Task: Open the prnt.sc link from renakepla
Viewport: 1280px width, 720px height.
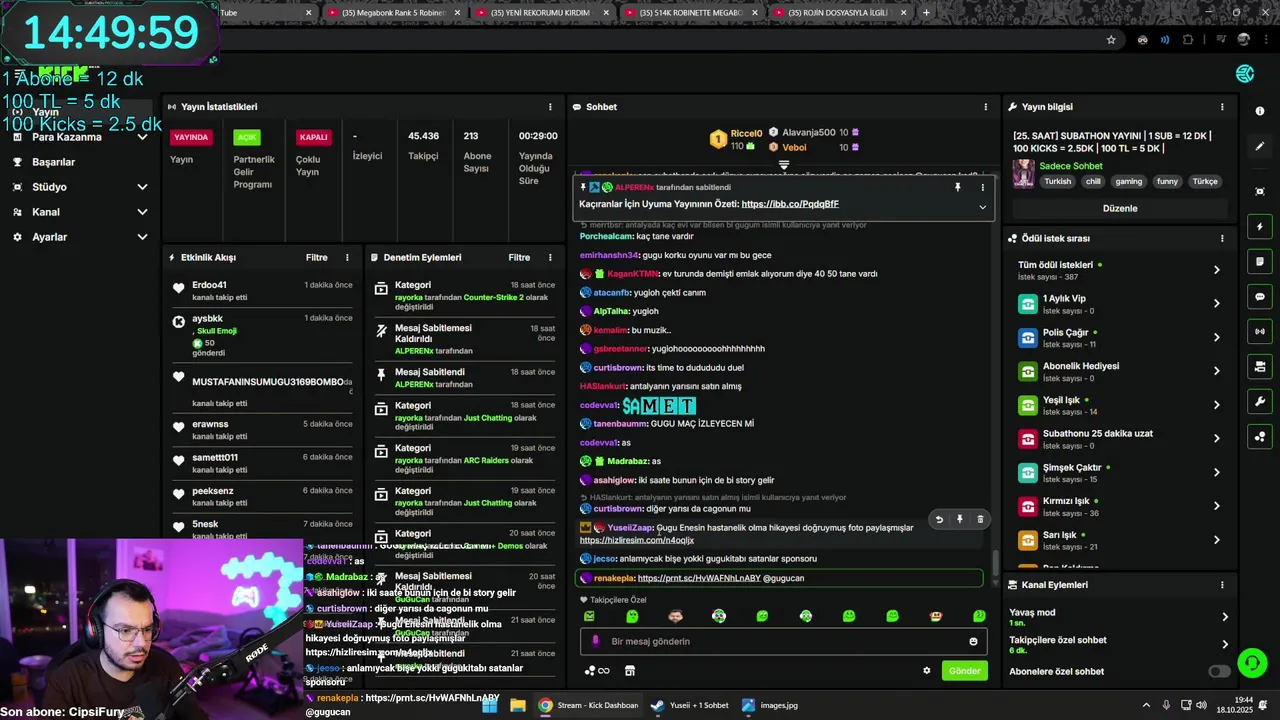Action: click(x=698, y=578)
